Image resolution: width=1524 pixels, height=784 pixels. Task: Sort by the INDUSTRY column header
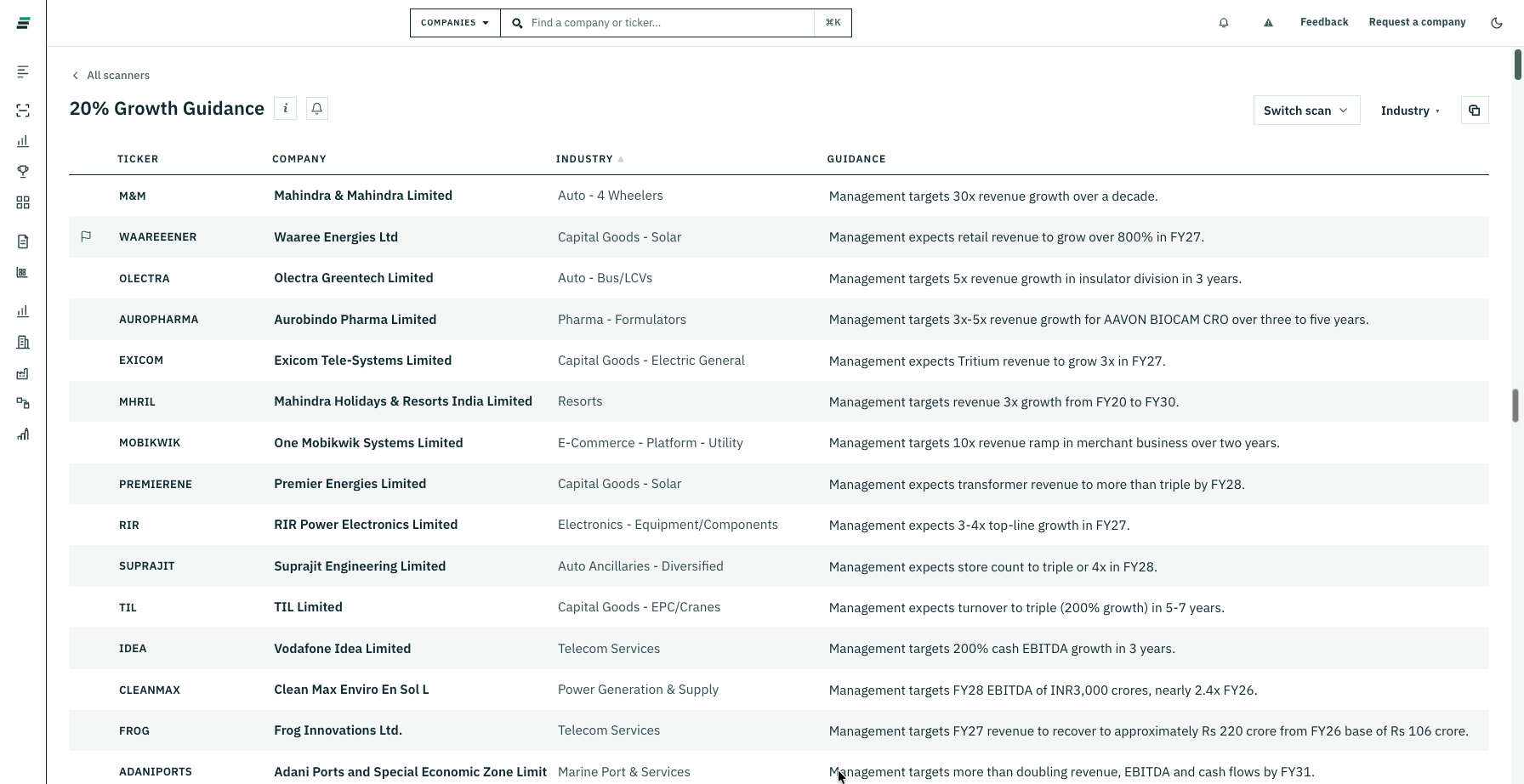(589, 159)
